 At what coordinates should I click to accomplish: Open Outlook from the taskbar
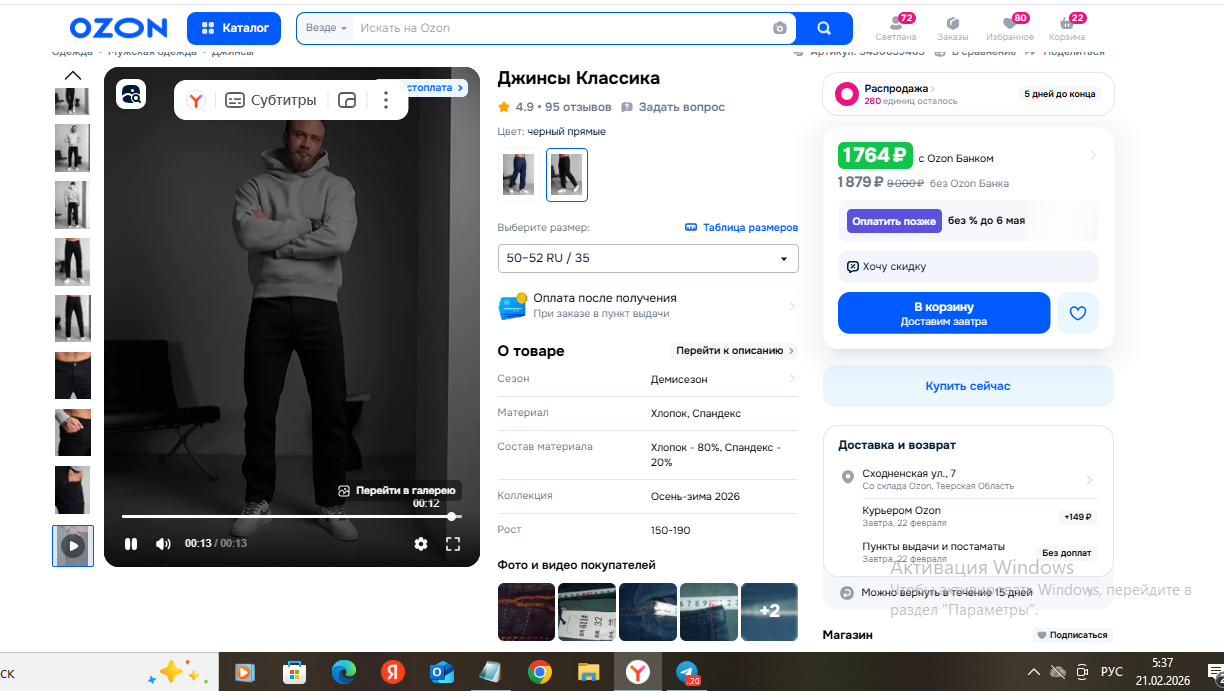[x=441, y=672]
